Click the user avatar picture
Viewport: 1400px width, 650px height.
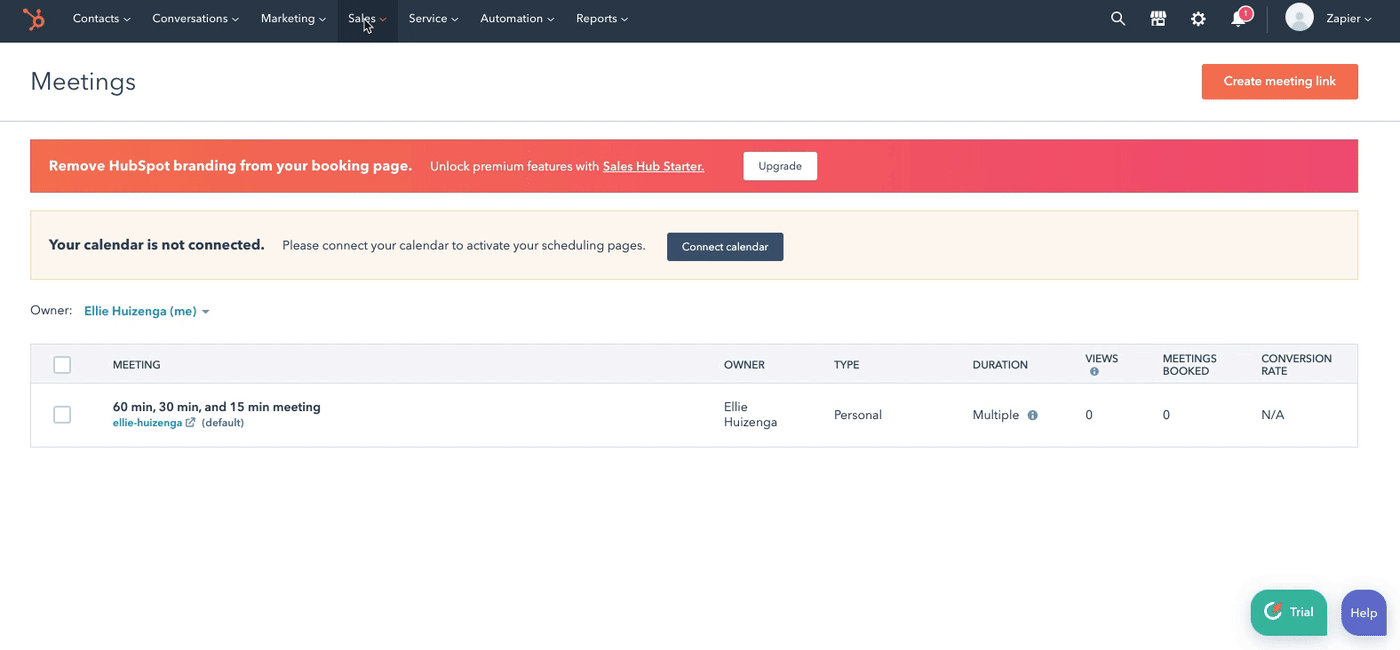click(1299, 17)
